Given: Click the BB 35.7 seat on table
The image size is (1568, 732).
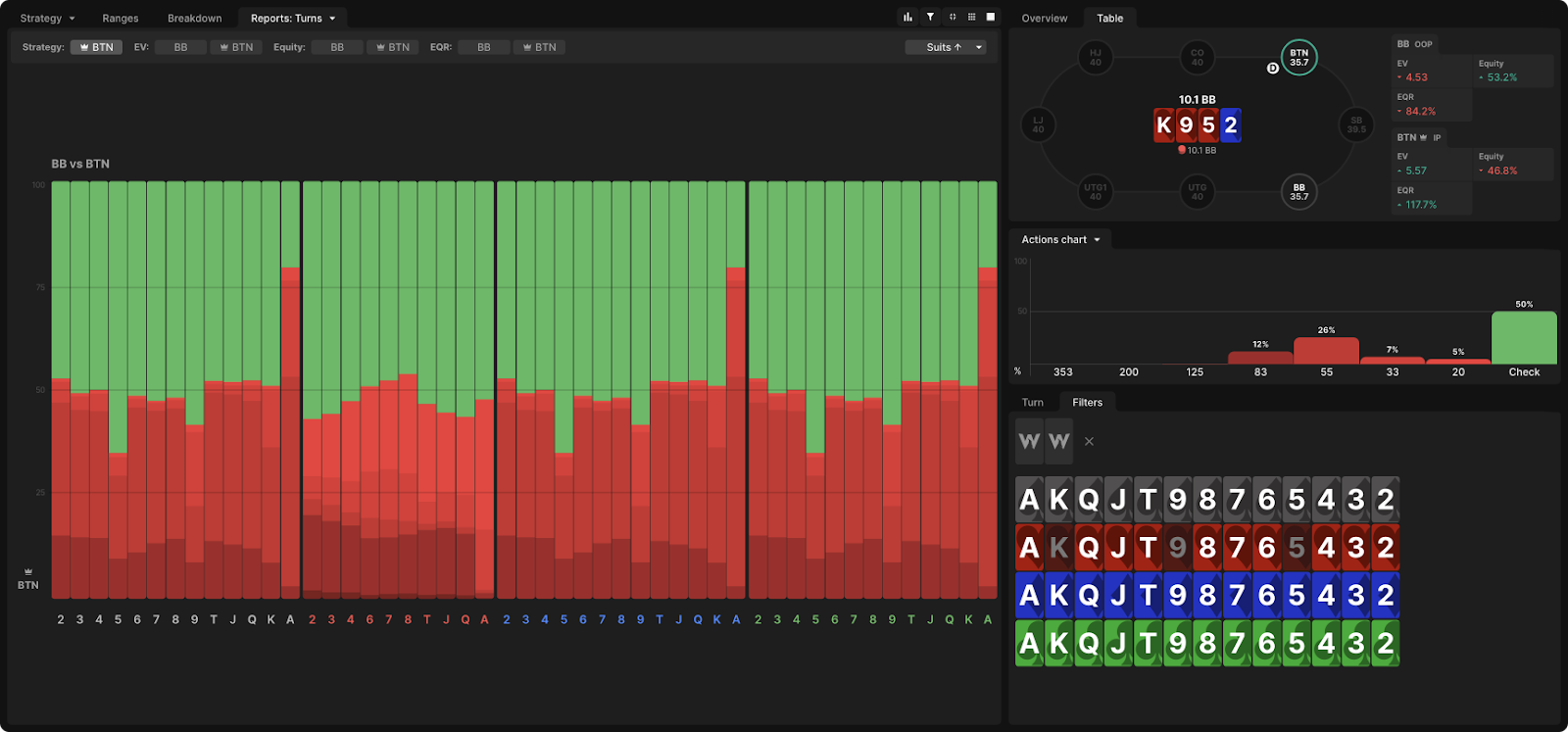Looking at the screenshot, I should [x=1298, y=192].
